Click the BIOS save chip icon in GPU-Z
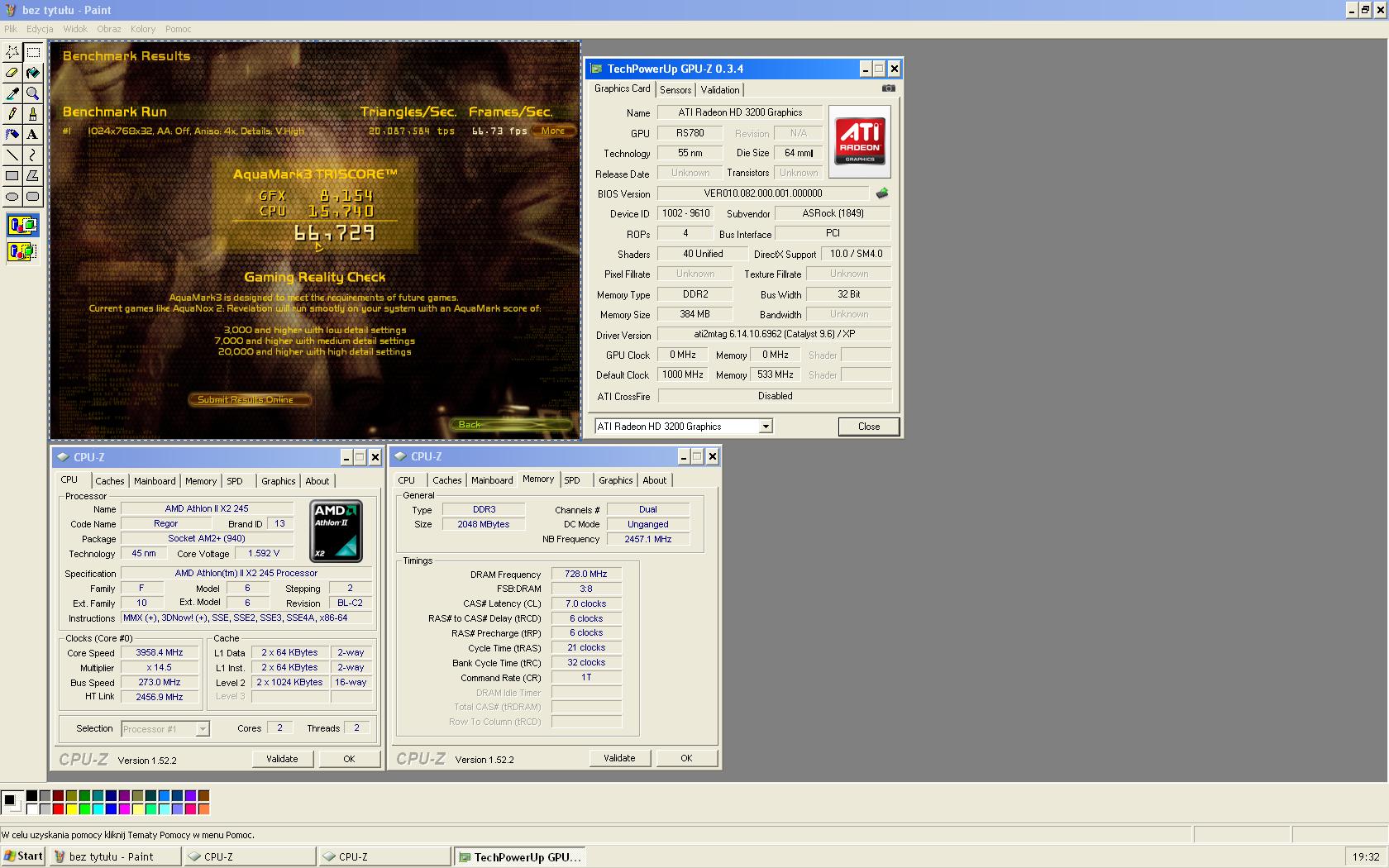1389x868 pixels. (x=882, y=193)
